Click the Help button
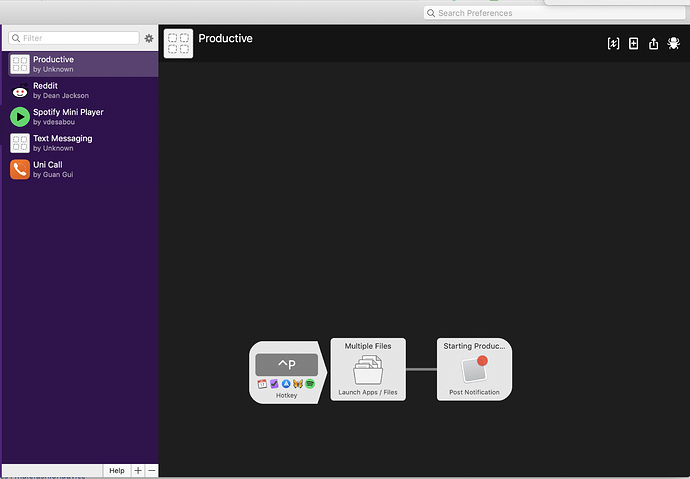Screen dimensions: 690x479 point(117,471)
